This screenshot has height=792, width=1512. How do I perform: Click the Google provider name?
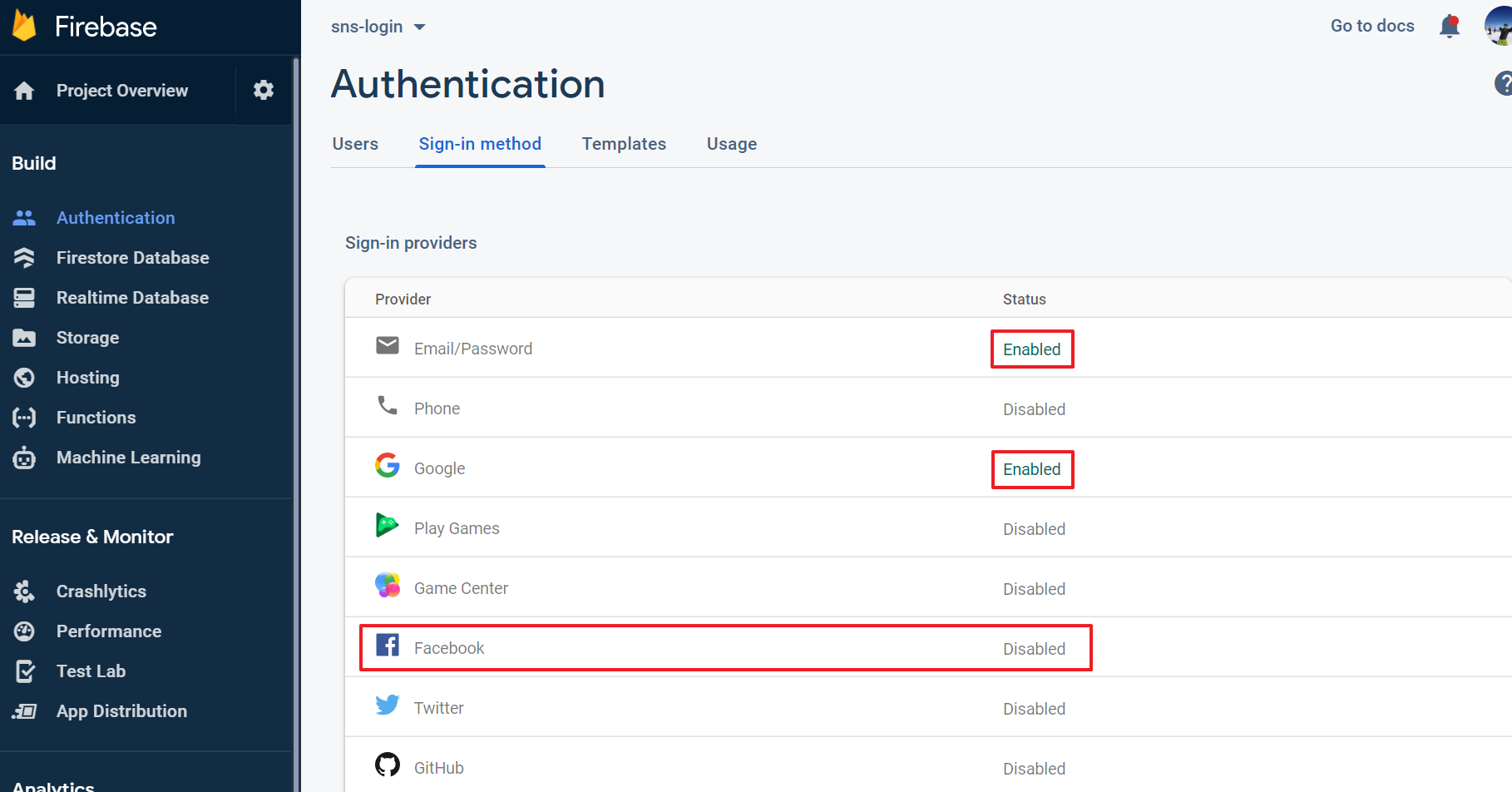[x=439, y=468]
